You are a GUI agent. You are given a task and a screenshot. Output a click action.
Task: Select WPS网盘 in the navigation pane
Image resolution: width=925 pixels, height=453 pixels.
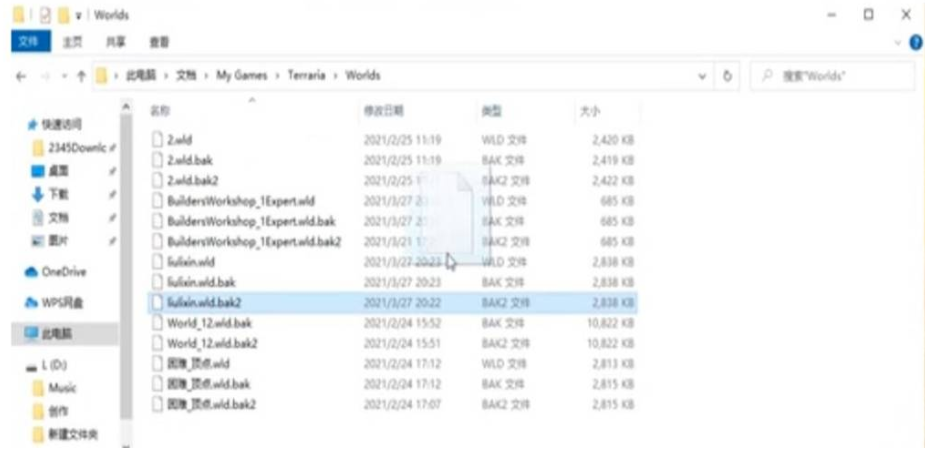64,303
